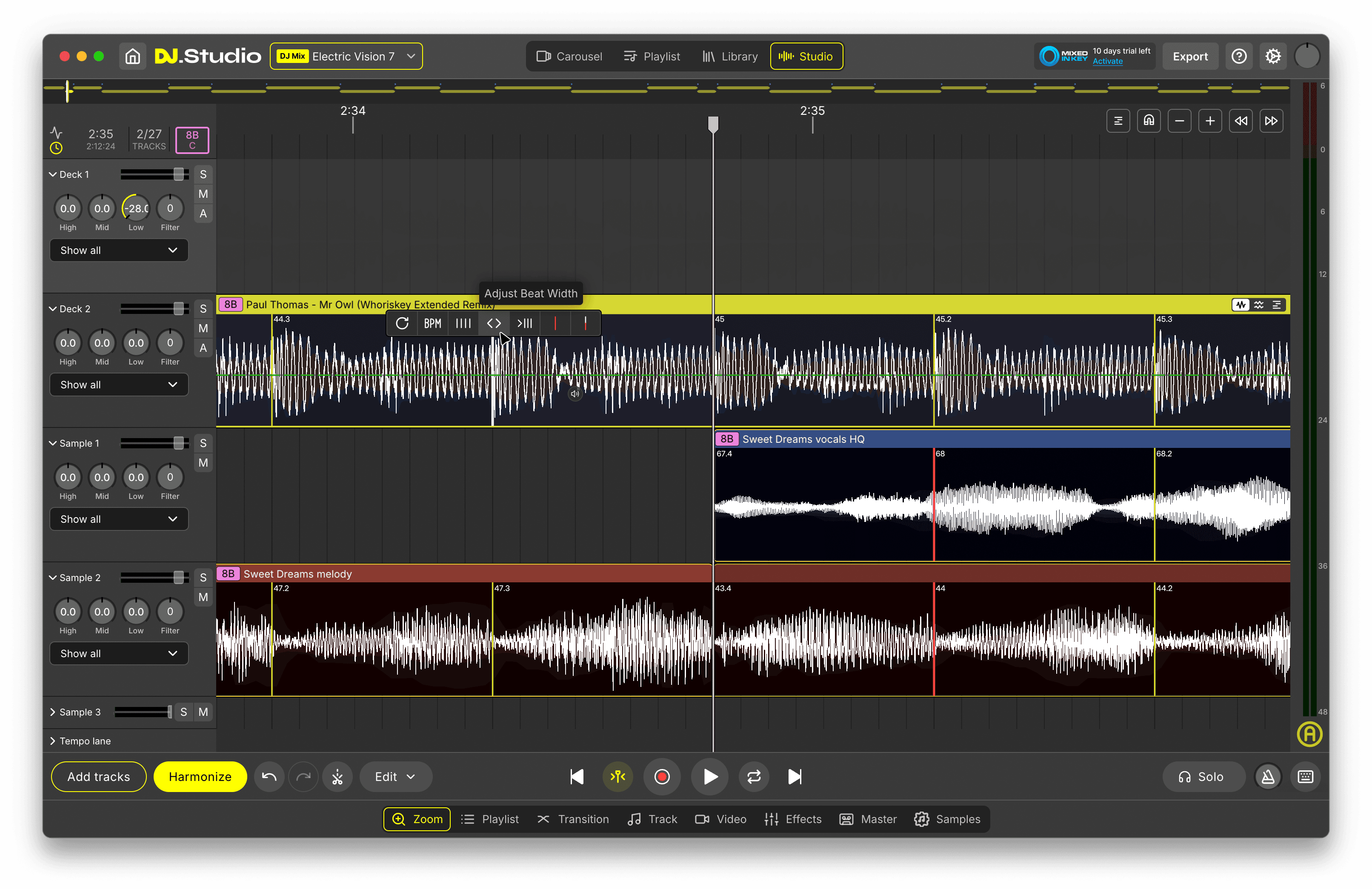
Task: Open Deck 1 Show all dropdown
Action: pos(119,250)
